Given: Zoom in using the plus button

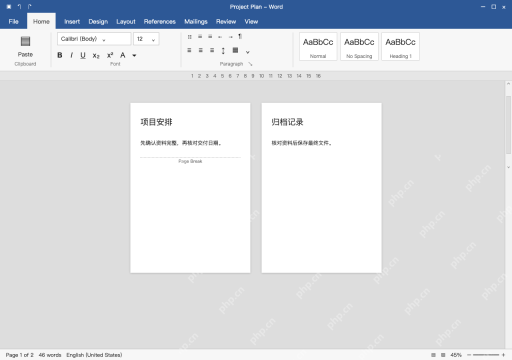Looking at the screenshot, I should (503, 355).
